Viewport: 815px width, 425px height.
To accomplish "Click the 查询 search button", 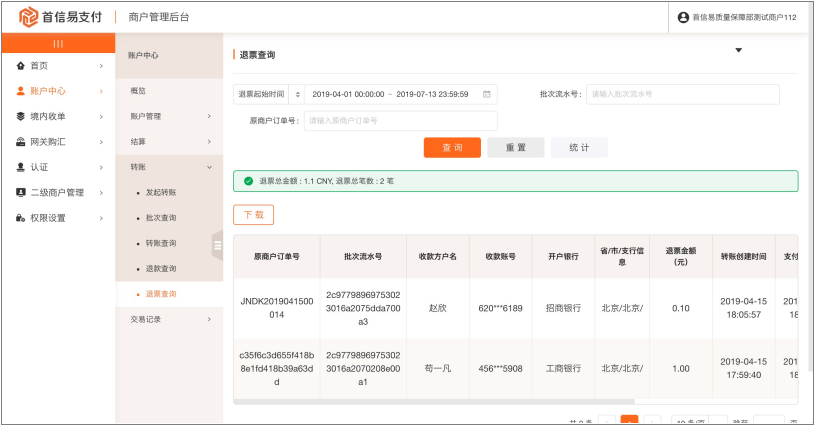I will click(452, 148).
